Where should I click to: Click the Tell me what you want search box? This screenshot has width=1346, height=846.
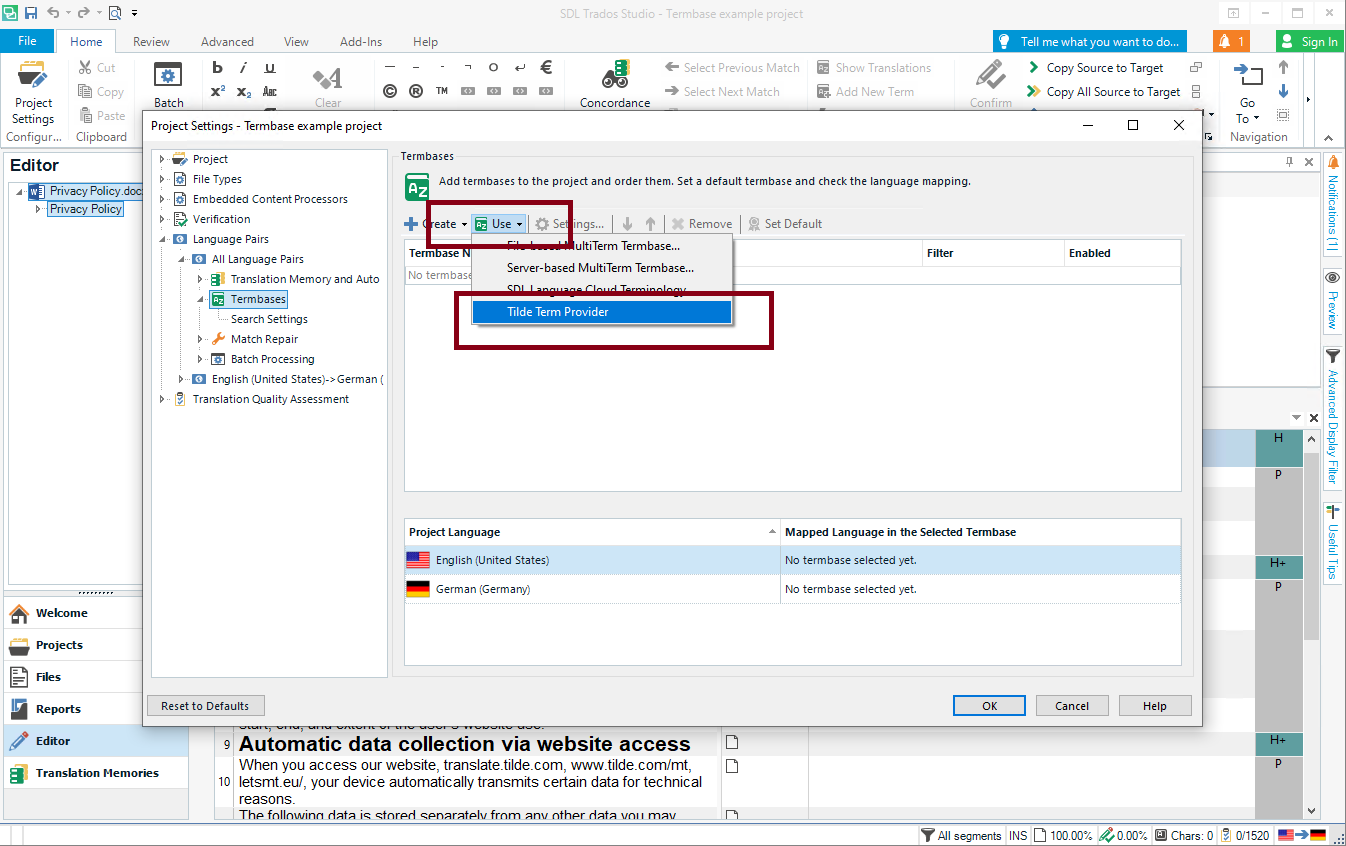click(1090, 41)
